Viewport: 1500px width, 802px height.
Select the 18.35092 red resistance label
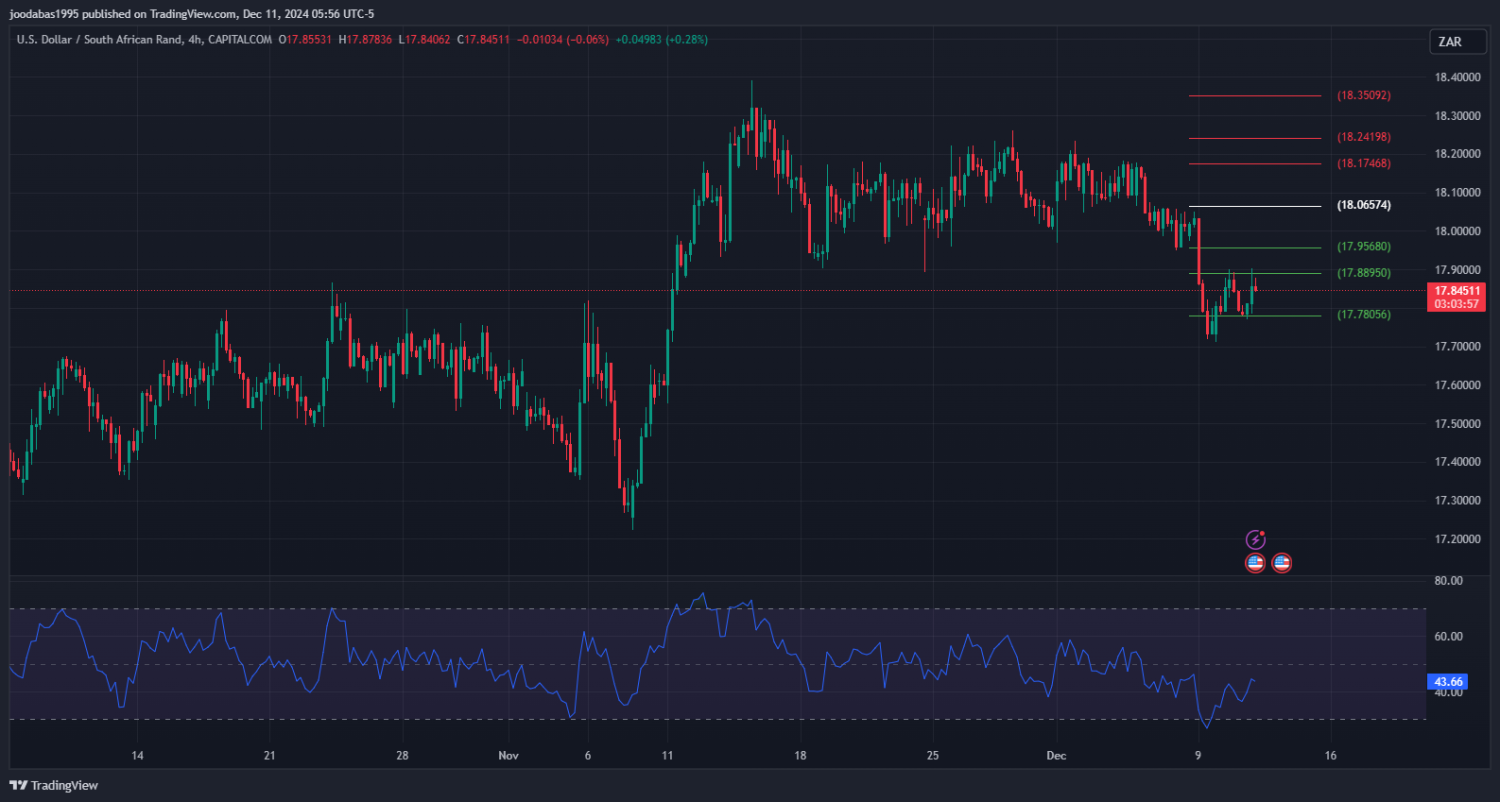1364,96
